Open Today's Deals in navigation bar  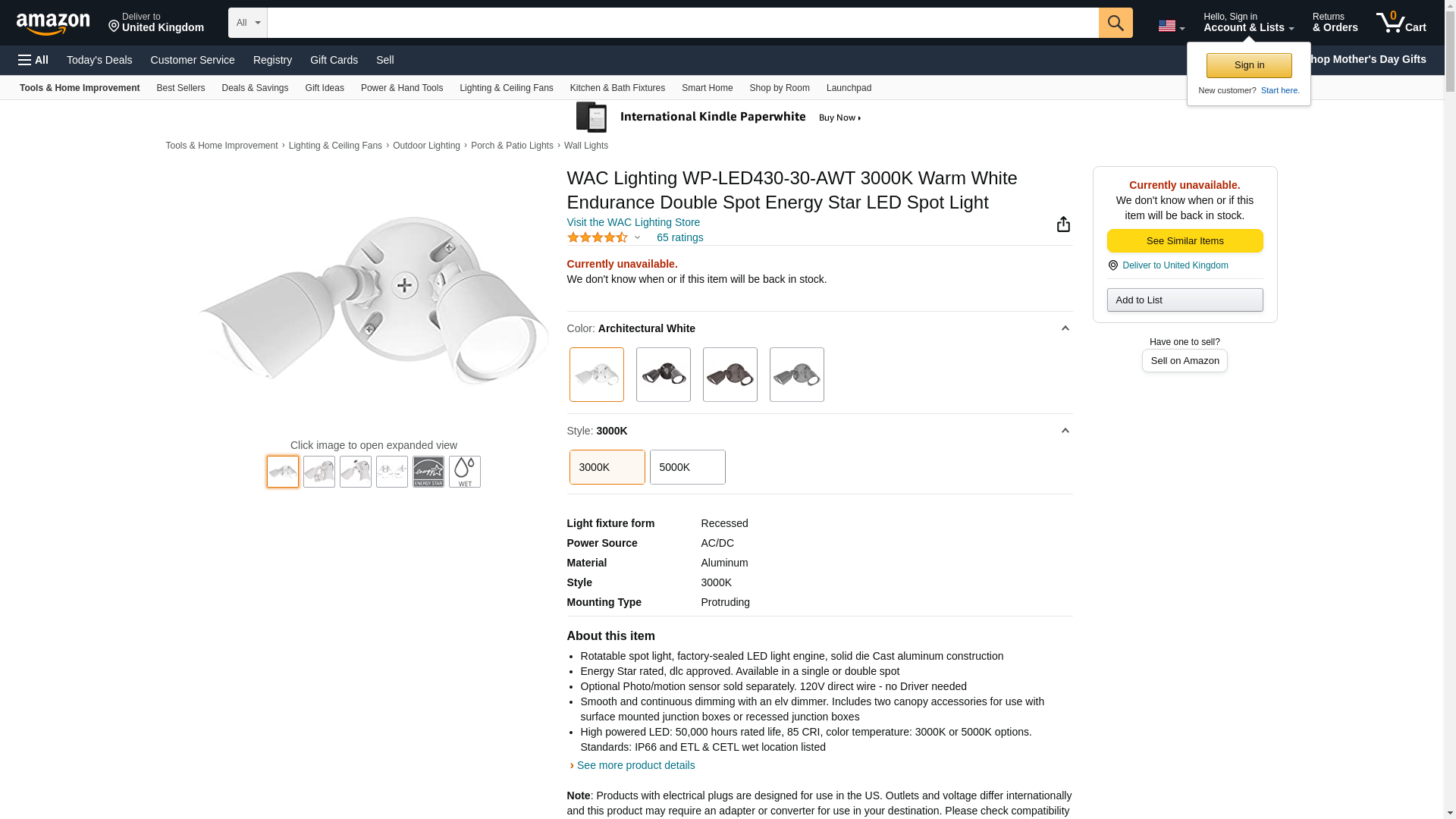click(x=99, y=60)
